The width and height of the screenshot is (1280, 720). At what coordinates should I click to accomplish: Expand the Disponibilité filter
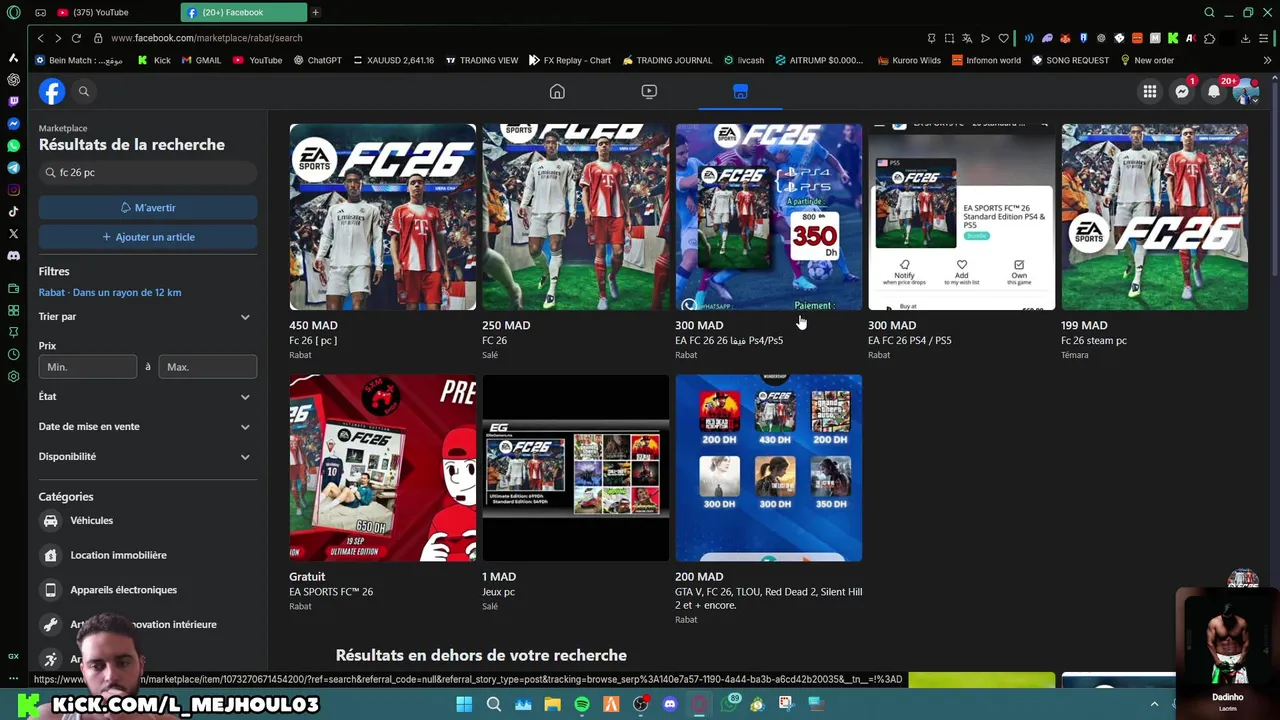point(145,457)
